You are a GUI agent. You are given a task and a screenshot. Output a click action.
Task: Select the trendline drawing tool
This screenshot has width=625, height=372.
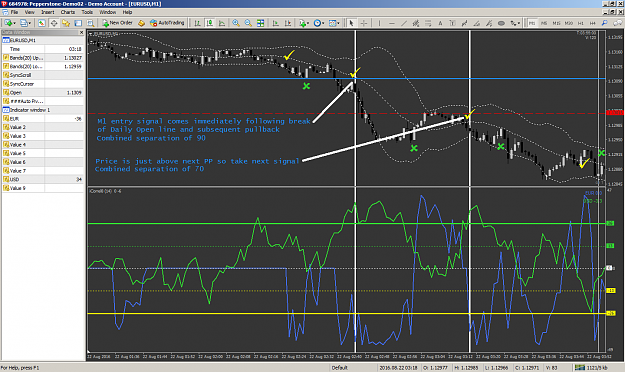404,23
